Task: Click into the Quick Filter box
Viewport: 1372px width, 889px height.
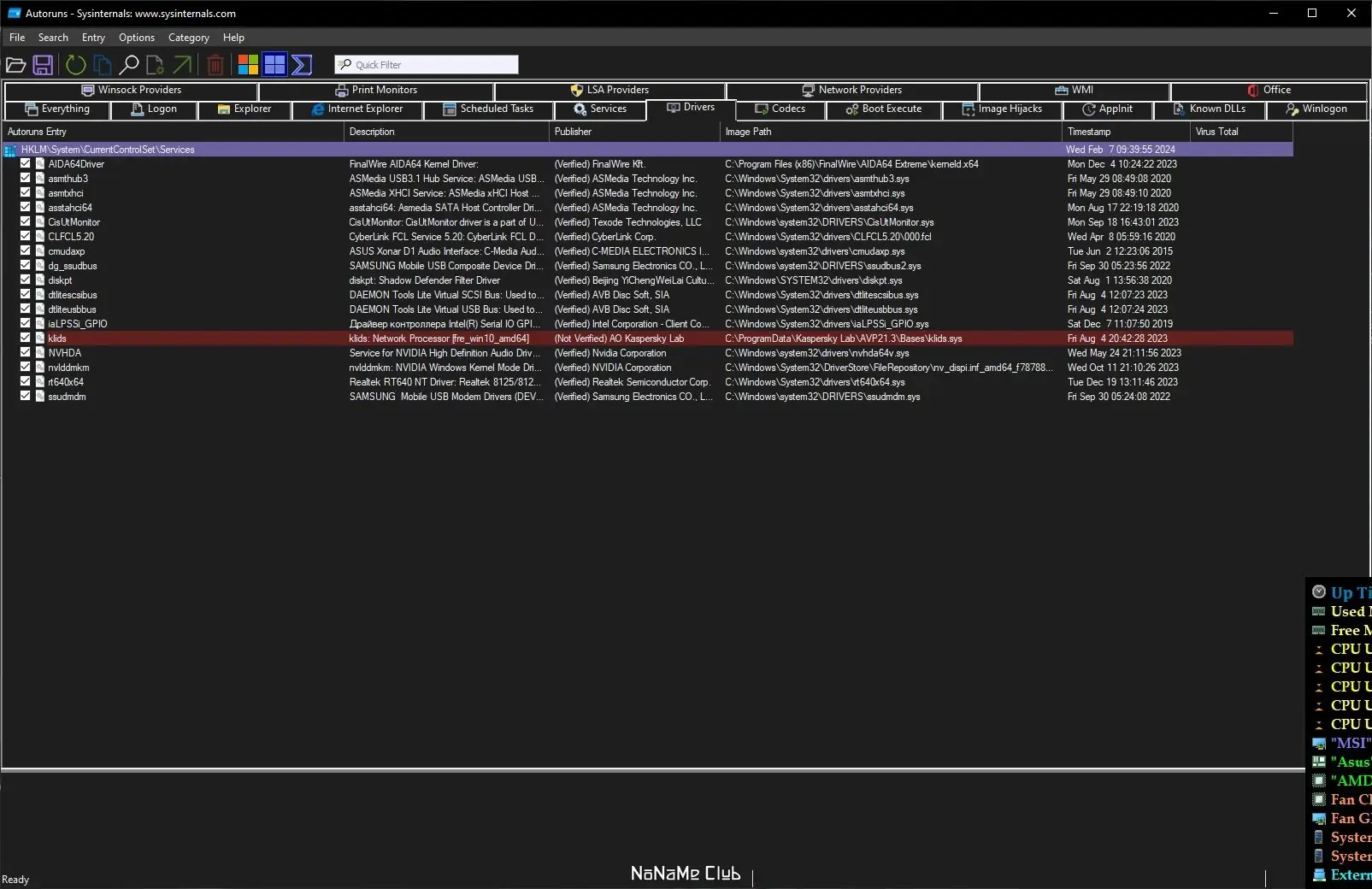Action: tap(427, 65)
